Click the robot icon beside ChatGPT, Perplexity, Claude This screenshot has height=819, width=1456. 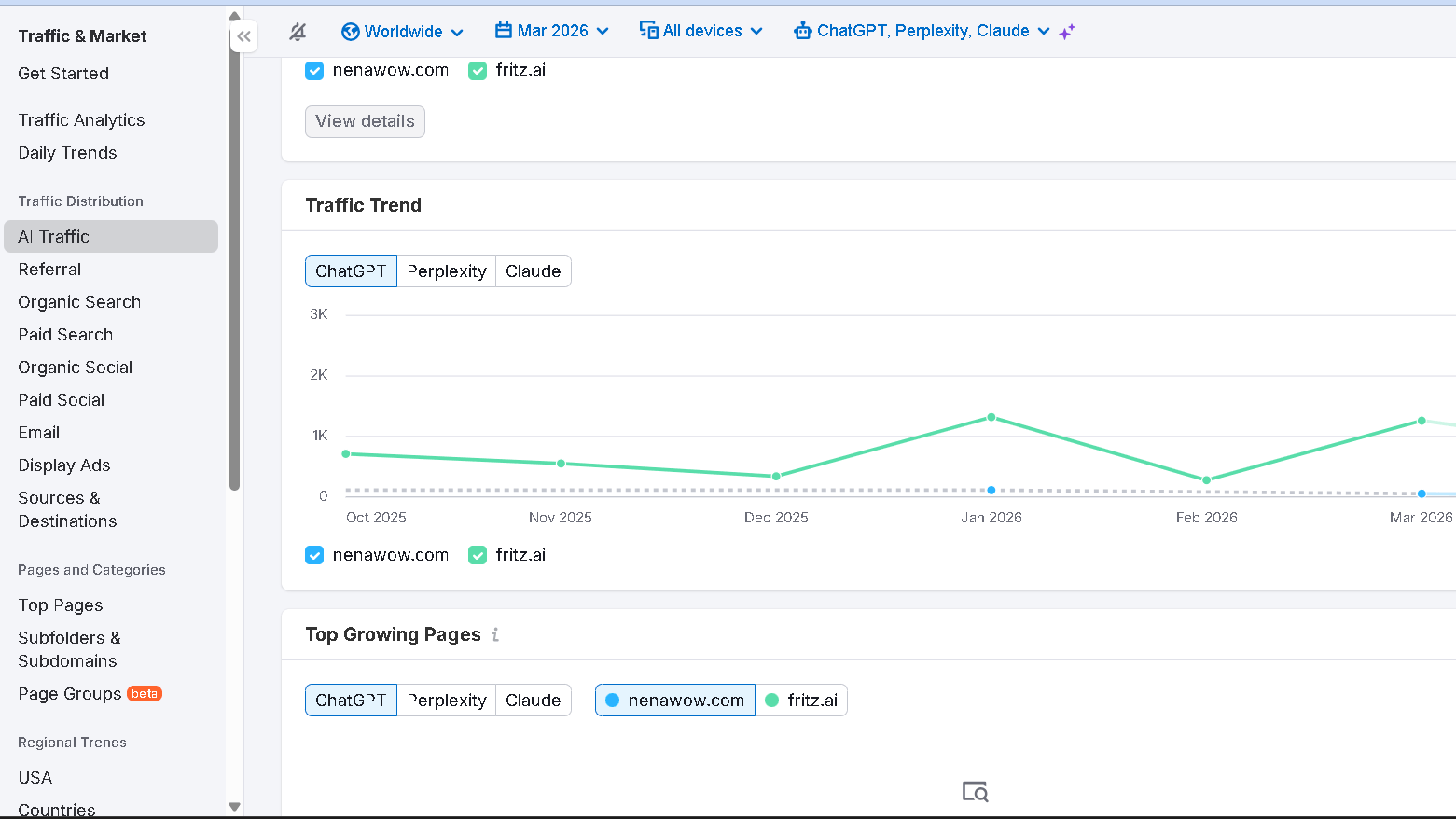click(802, 31)
